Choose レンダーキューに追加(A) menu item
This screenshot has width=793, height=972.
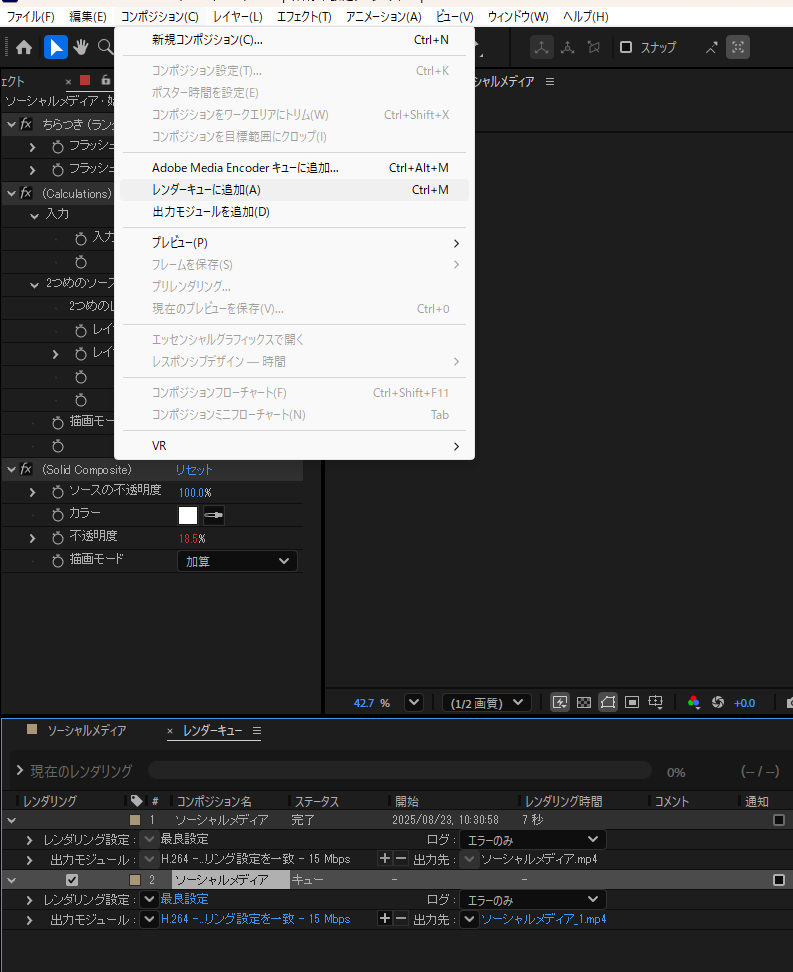(x=206, y=190)
